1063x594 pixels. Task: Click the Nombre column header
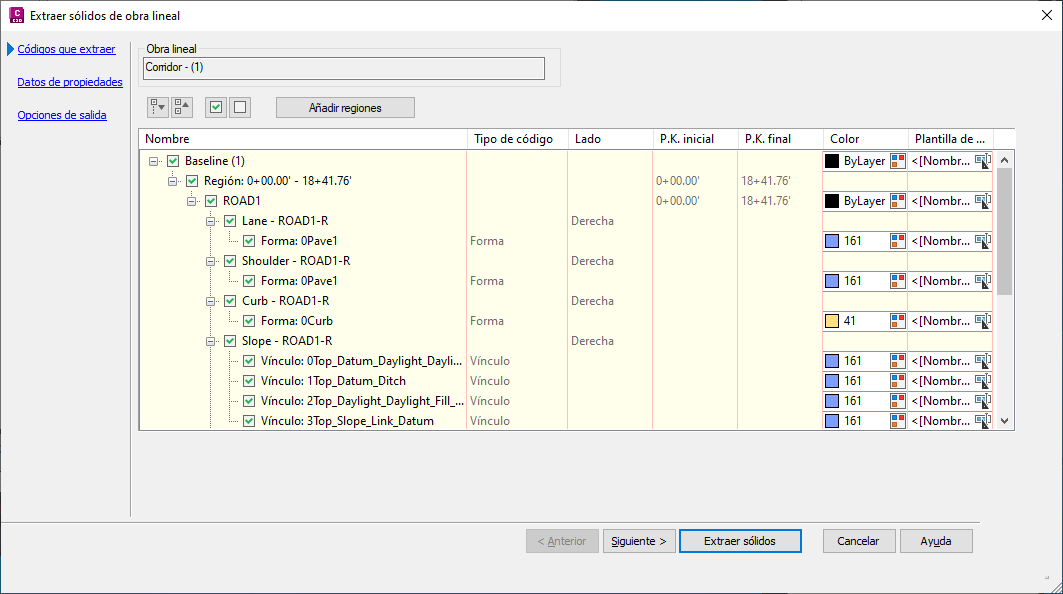[x=303, y=139]
